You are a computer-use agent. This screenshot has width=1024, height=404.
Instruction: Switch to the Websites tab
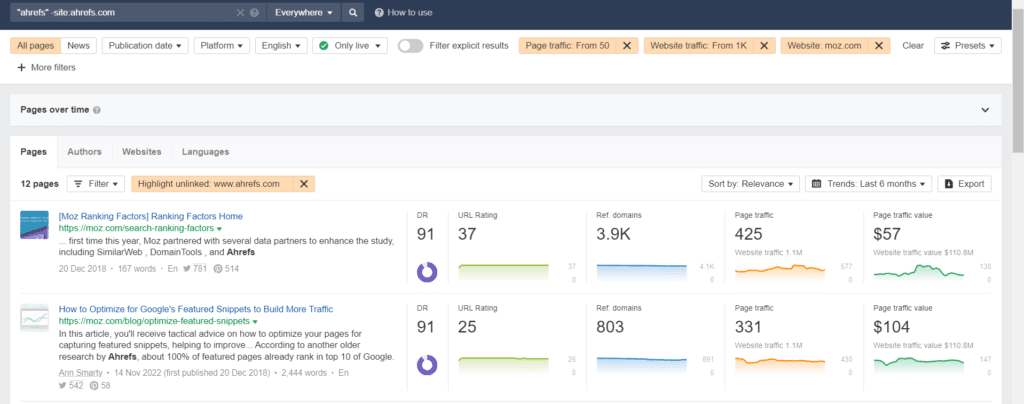142,151
